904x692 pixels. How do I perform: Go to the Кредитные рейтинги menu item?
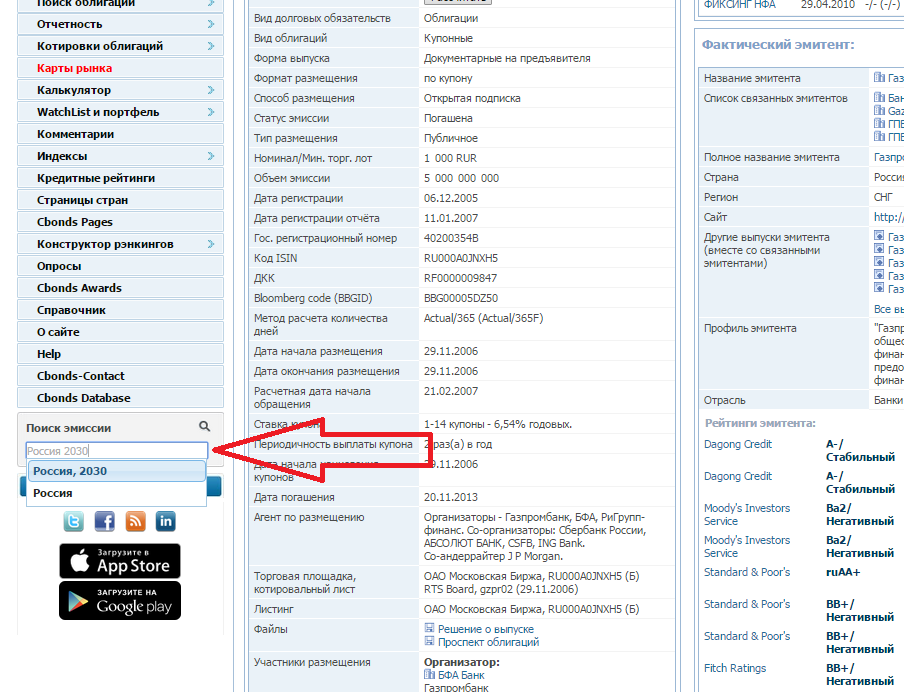(x=96, y=178)
